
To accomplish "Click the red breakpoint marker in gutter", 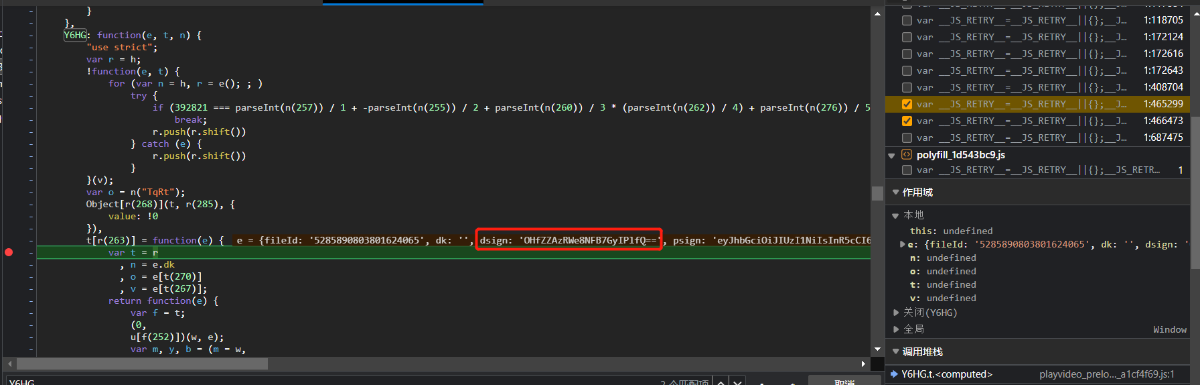I will coord(9,253).
